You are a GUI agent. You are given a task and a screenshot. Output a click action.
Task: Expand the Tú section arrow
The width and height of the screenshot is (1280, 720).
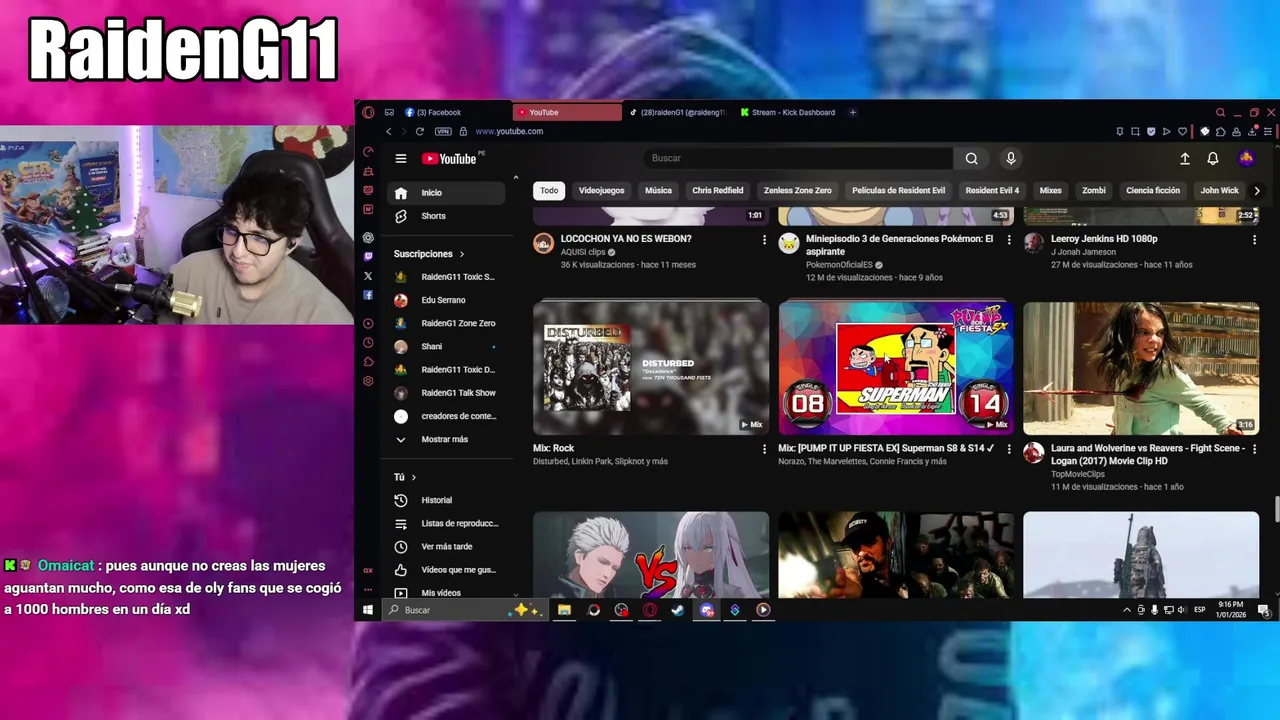(x=414, y=477)
